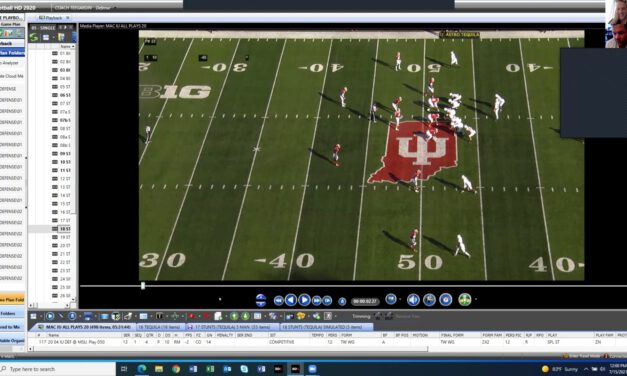Click the small round icon left of timecode
Screen dimensions: 627x376
342,301
